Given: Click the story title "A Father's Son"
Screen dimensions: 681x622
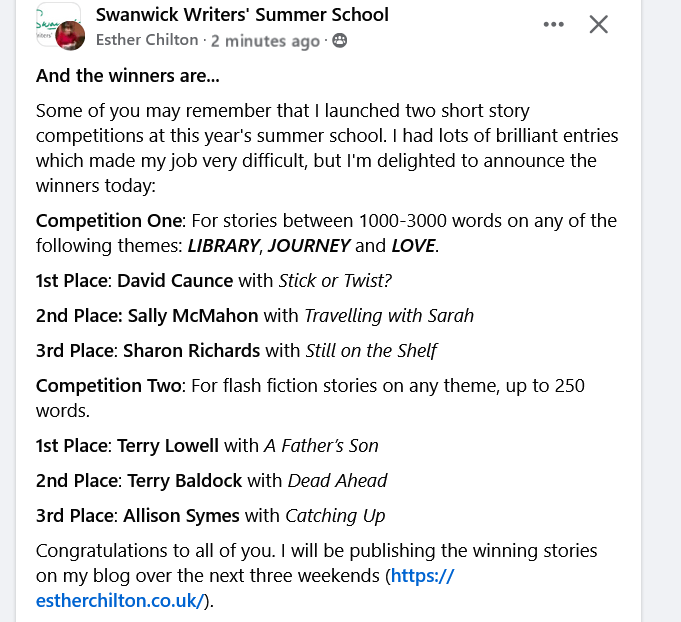Looking at the screenshot, I should coord(321,445).
